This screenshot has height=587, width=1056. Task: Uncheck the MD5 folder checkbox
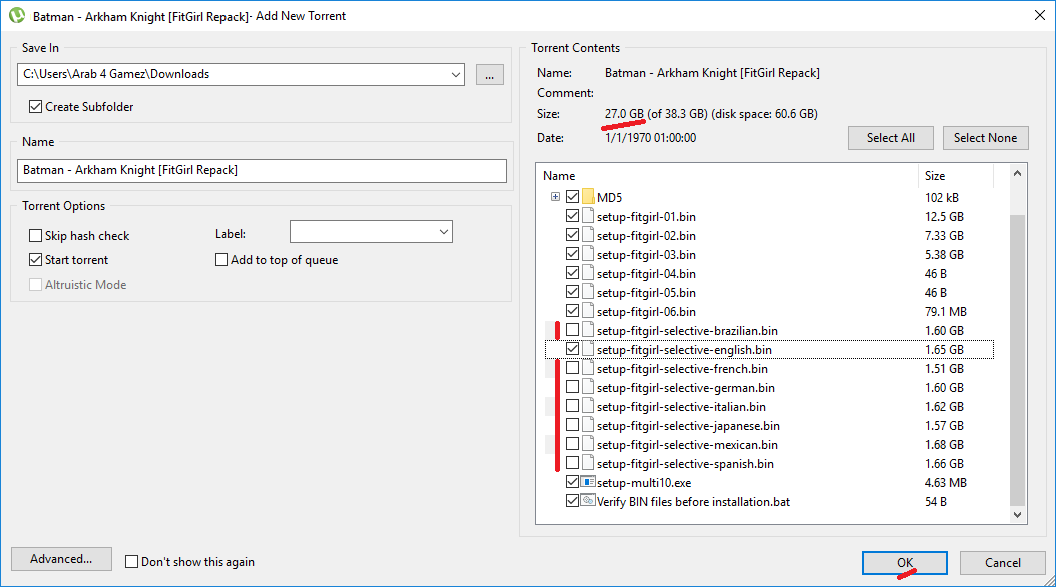[572, 197]
